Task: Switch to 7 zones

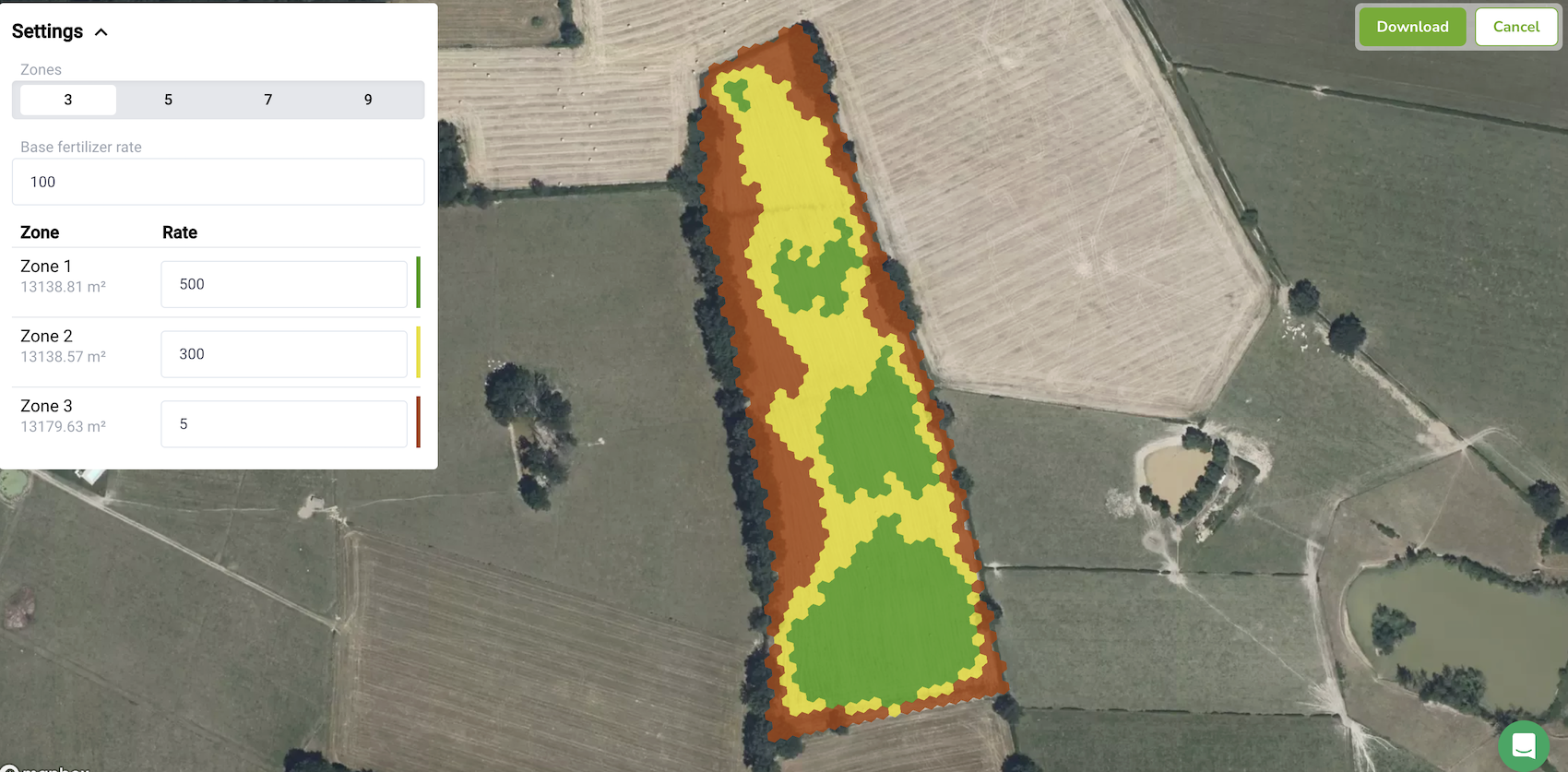Action: [x=267, y=100]
